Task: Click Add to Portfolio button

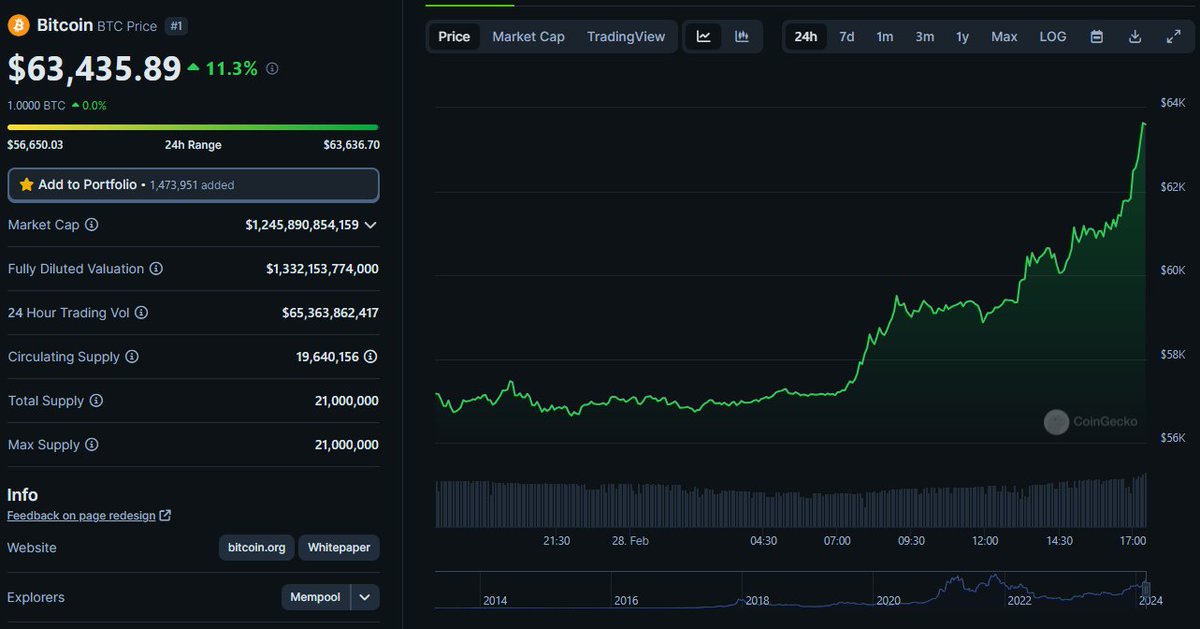Action: coord(193,185)
